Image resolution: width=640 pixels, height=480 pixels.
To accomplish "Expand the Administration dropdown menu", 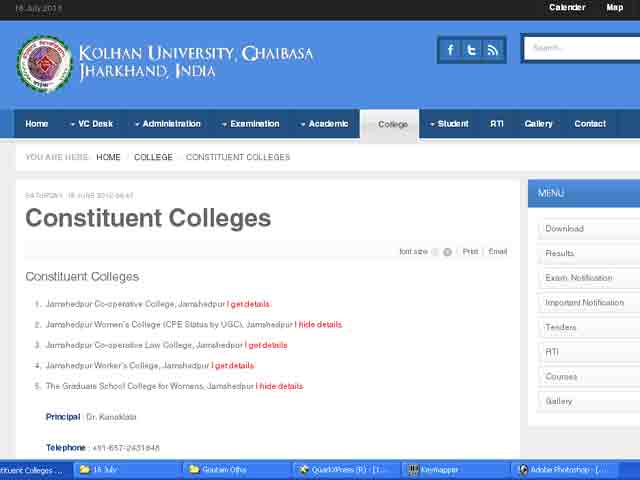I will pyautogui.click(x=167, y=124).
